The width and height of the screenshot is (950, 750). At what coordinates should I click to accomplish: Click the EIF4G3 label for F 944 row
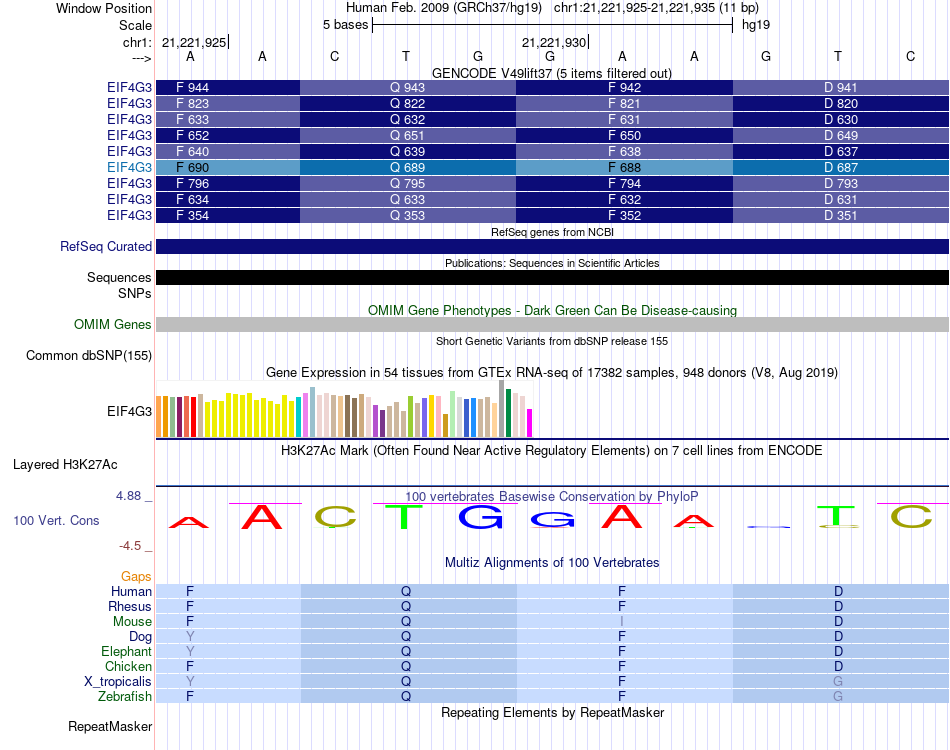coord(129,87)
